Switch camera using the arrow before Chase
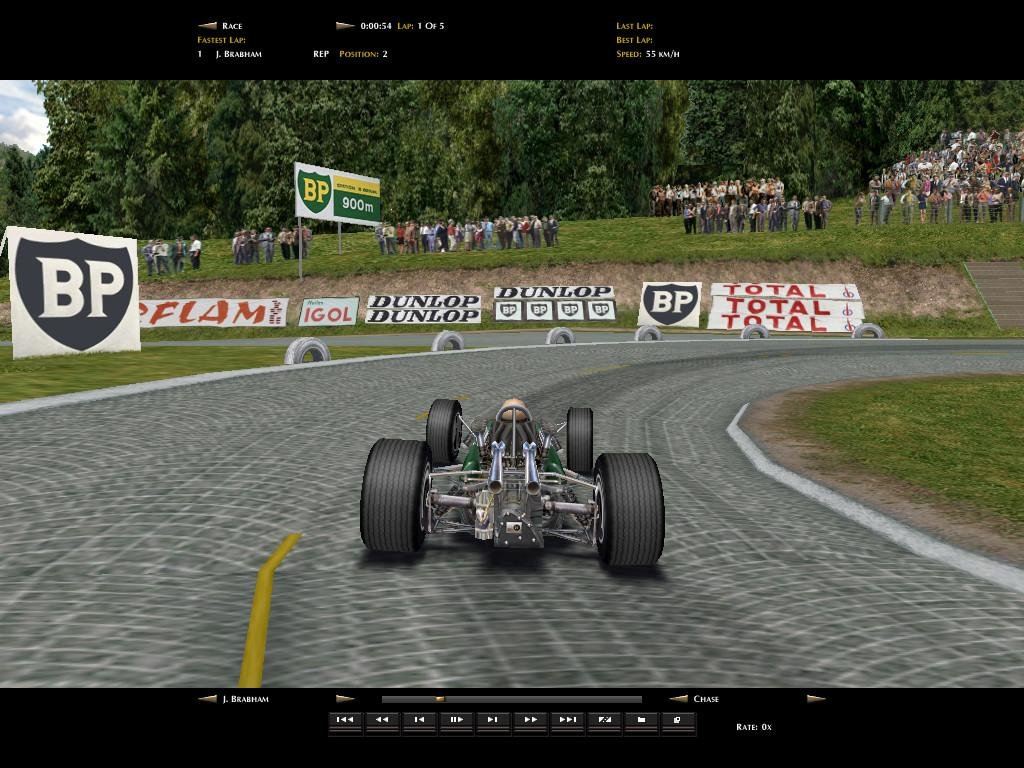Image resolution: width=1024 pixels, height=768 pixels. point(674,699)
